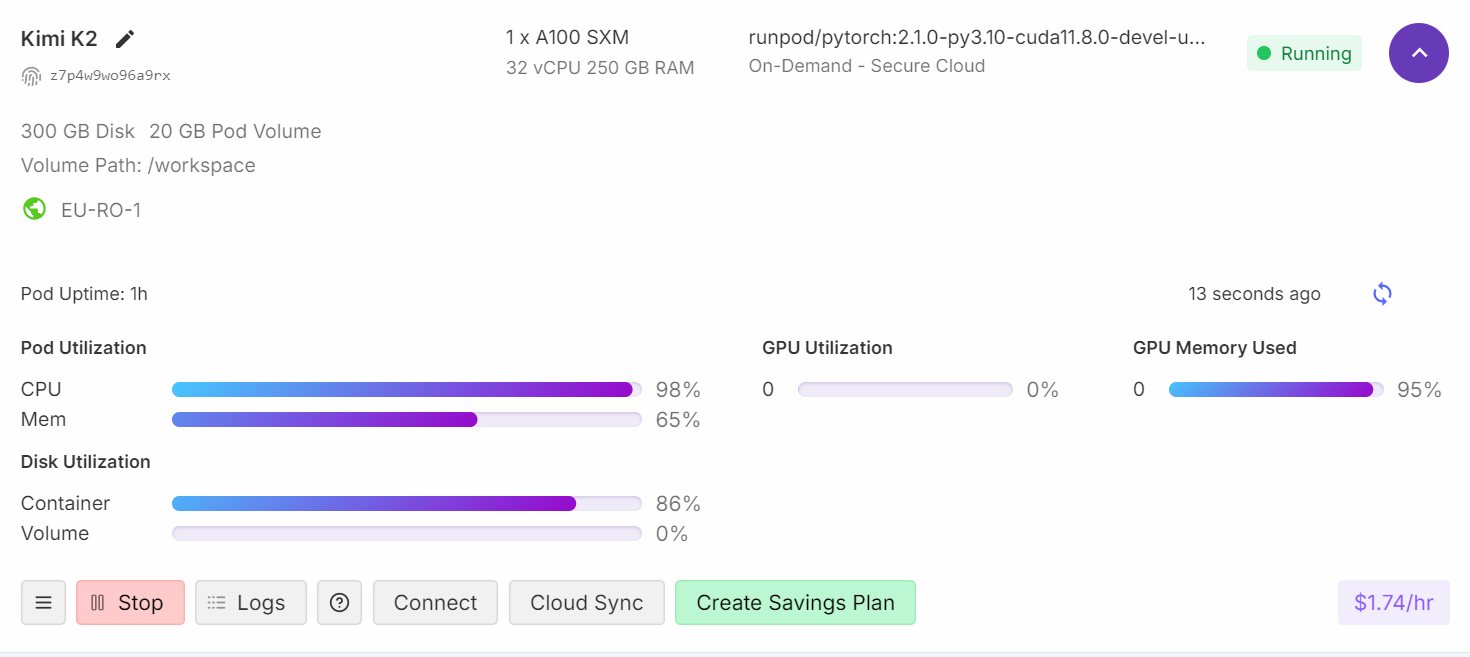1470x657 pixels.
Task: Refresh pod stats with circular arrows icon
Action: (1382, 294)
